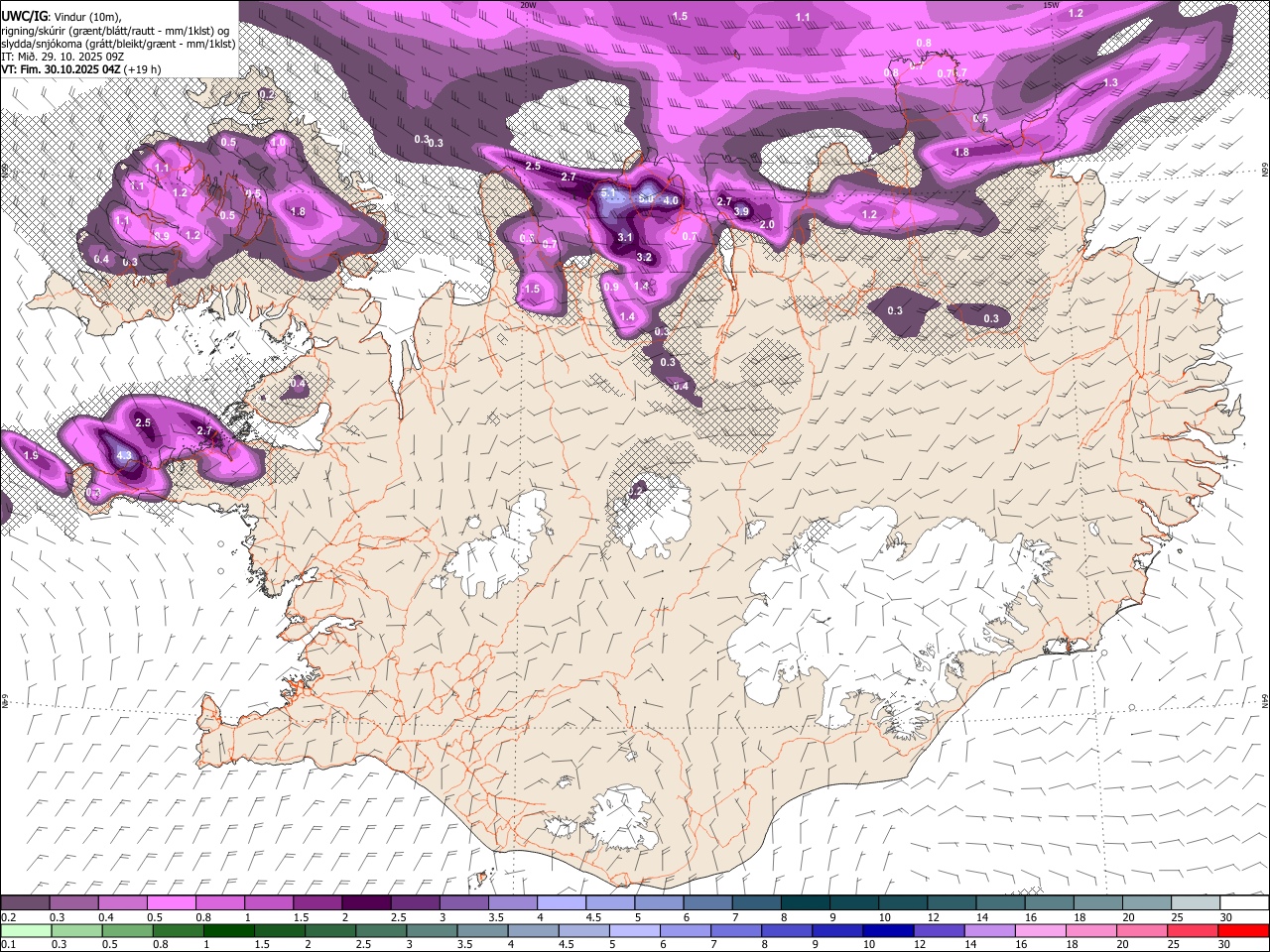
Task: Click the 4.5 label under the bottom legend row
Action: pyautogui.click(x=565, y=945)
